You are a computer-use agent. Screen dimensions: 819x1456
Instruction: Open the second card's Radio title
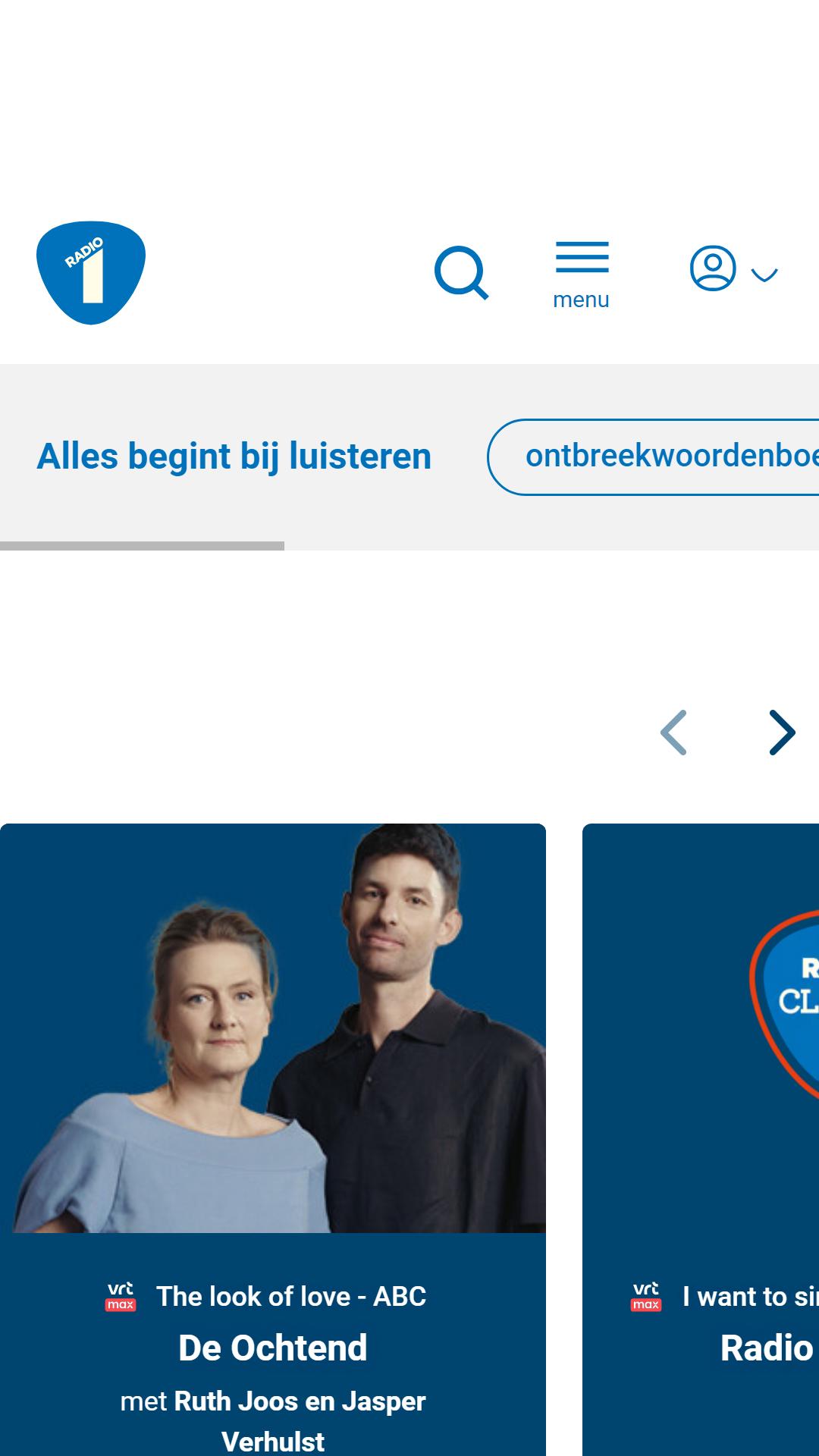pos(769,1348)
